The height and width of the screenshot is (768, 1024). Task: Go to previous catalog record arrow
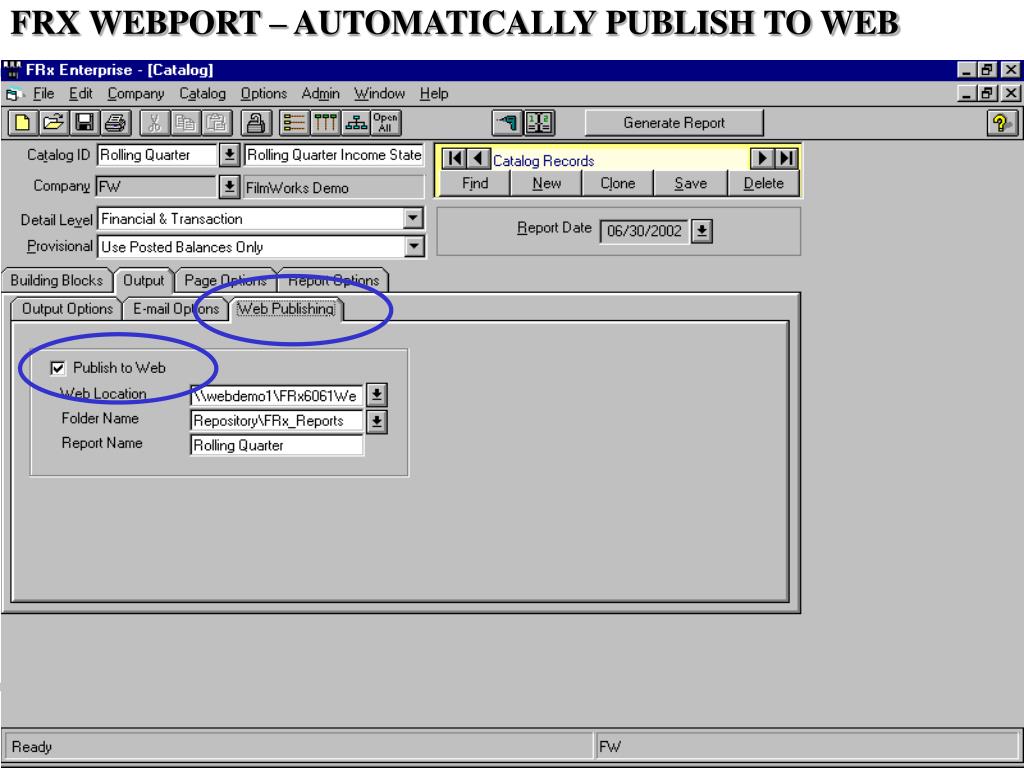tap(479, 159)
